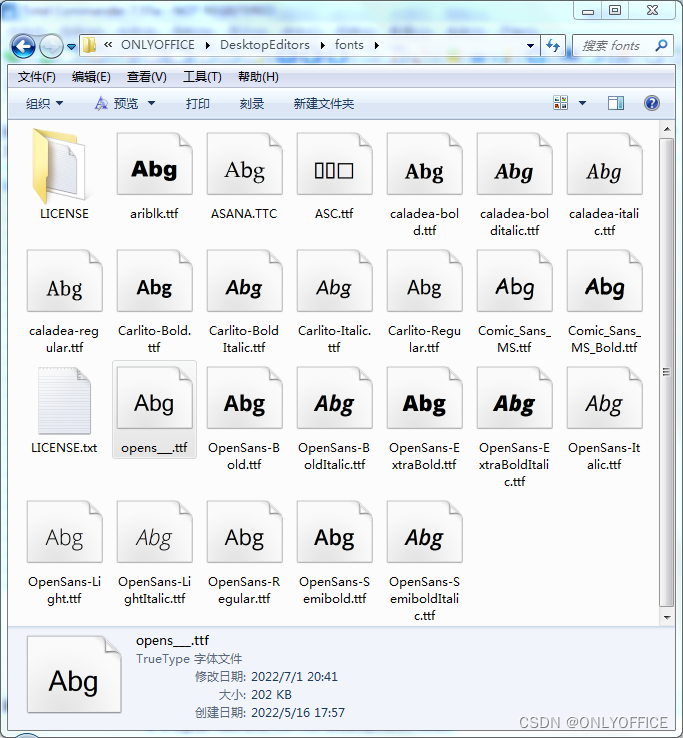Click the 刻录 burn button
683x738 pixels.
point(252,103)
